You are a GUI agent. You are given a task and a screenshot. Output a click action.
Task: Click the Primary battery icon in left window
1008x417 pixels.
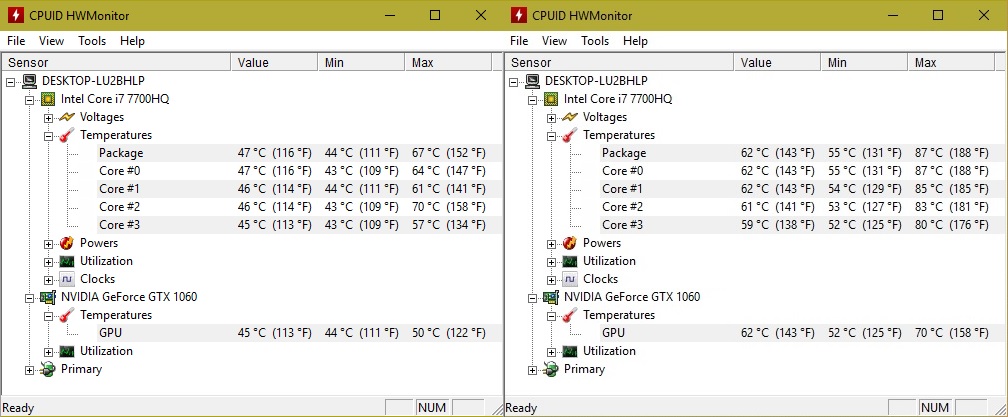pyautogui.click(x=48, y=369)
